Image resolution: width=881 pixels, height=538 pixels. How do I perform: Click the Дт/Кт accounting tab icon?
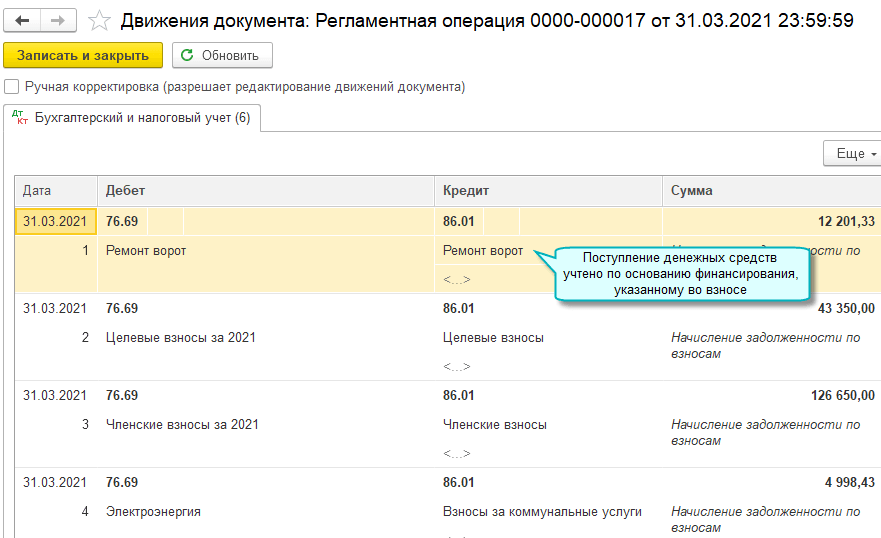pos(20,118)
